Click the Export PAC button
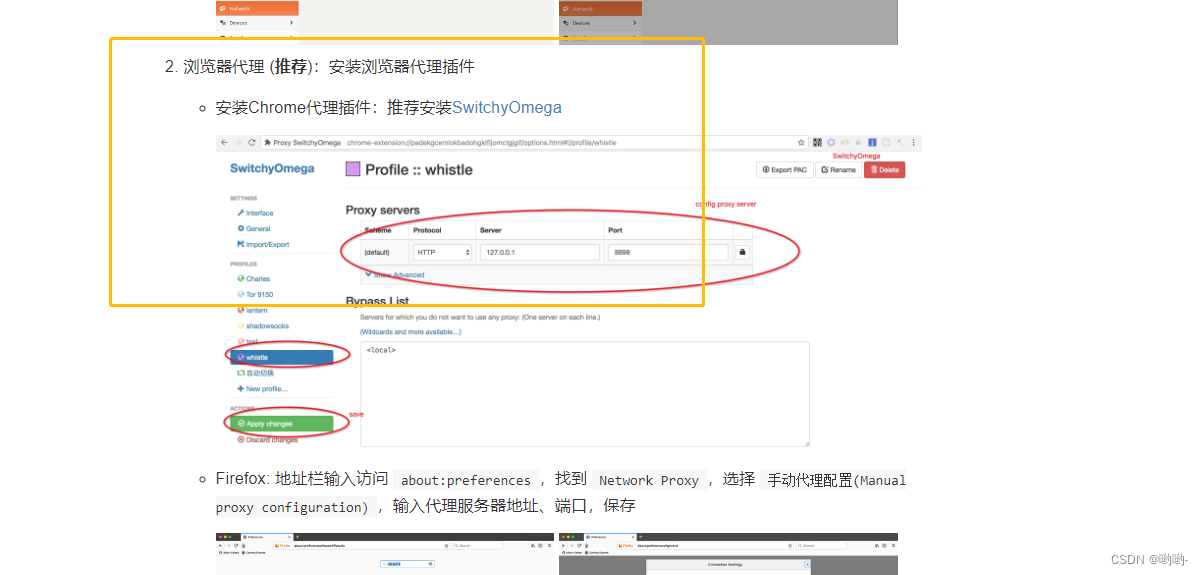This screenshot has width=1203, height=575. [x=784, y=170]
